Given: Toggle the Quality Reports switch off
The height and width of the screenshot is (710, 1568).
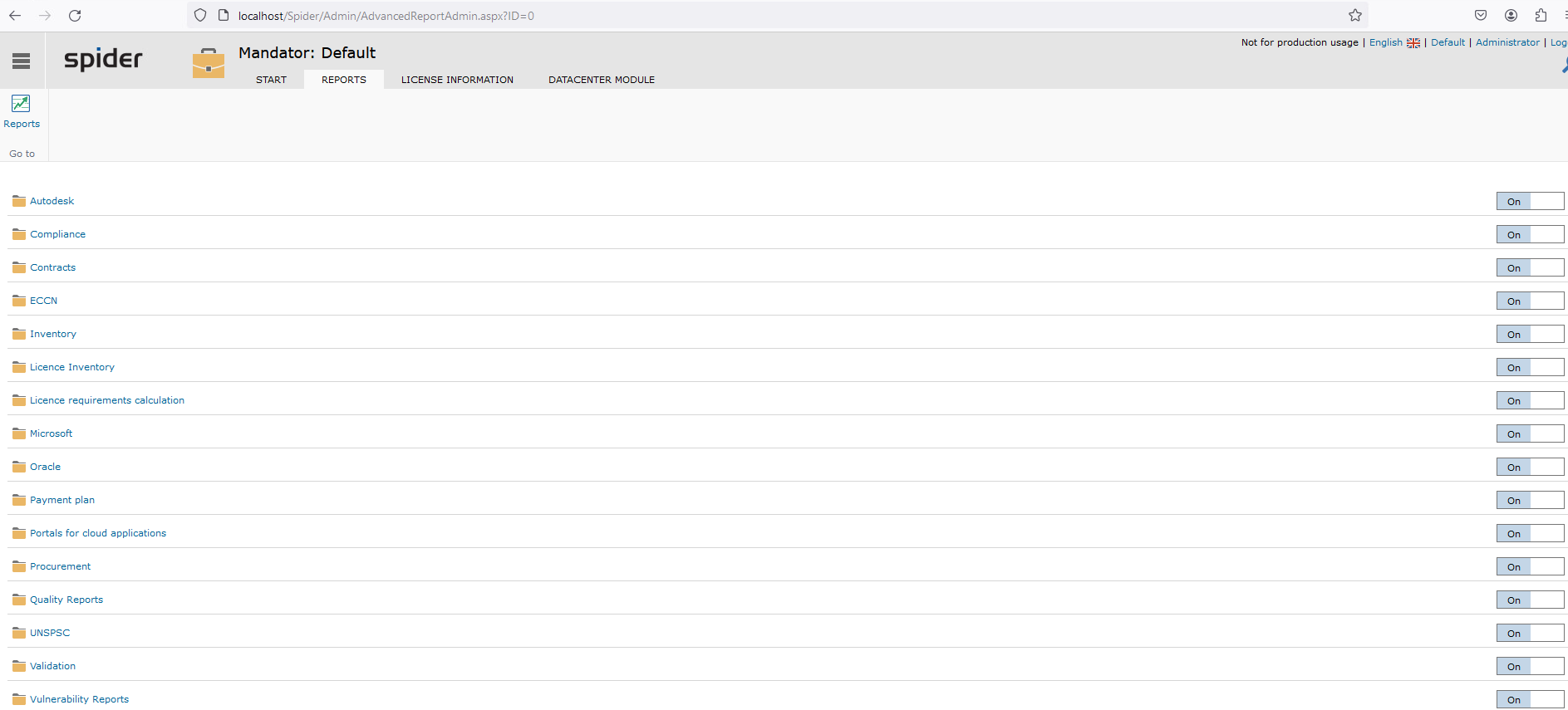Looking at the screenshot, I should coord(1531,600).
